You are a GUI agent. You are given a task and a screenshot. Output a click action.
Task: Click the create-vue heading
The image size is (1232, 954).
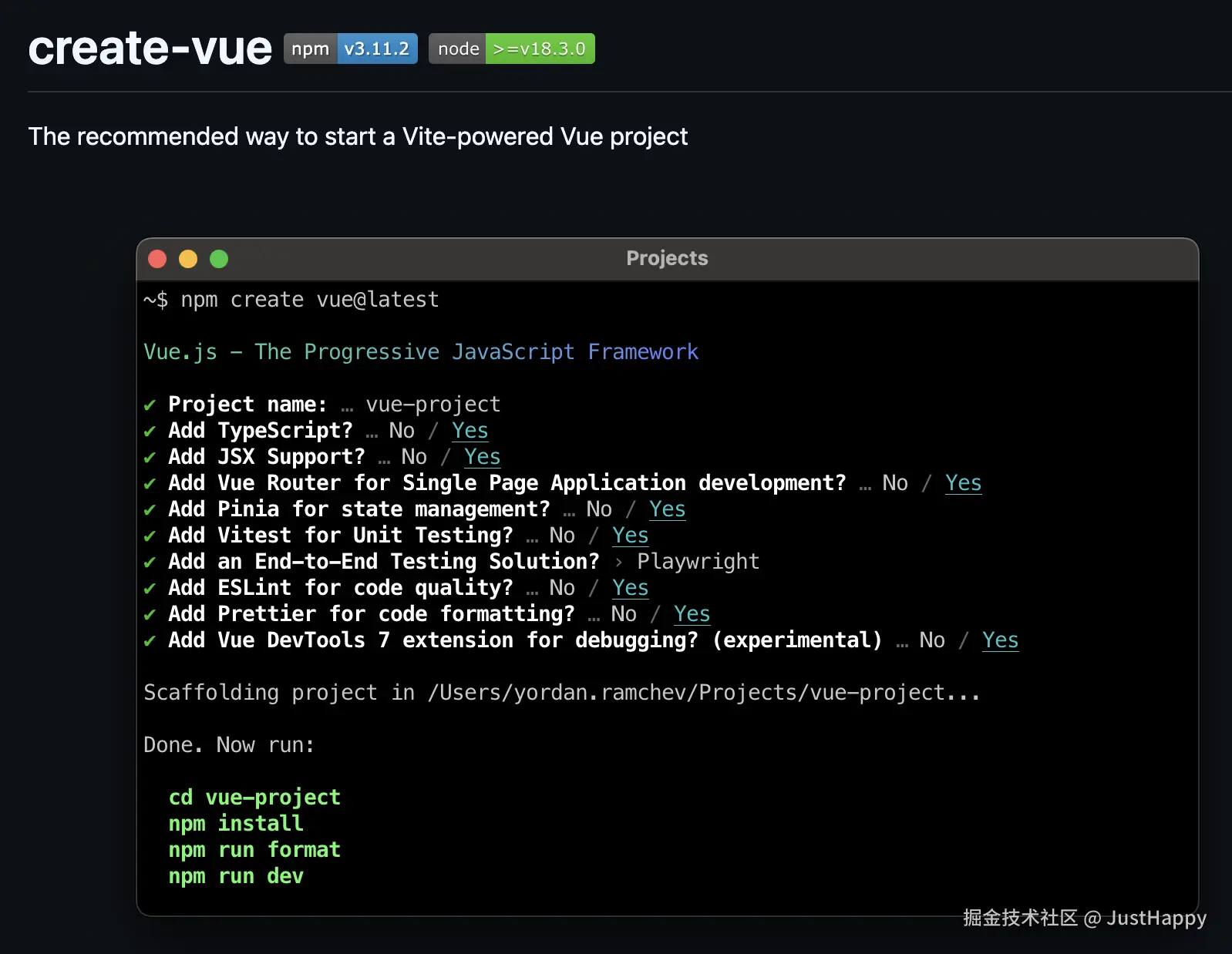(150, 49)
